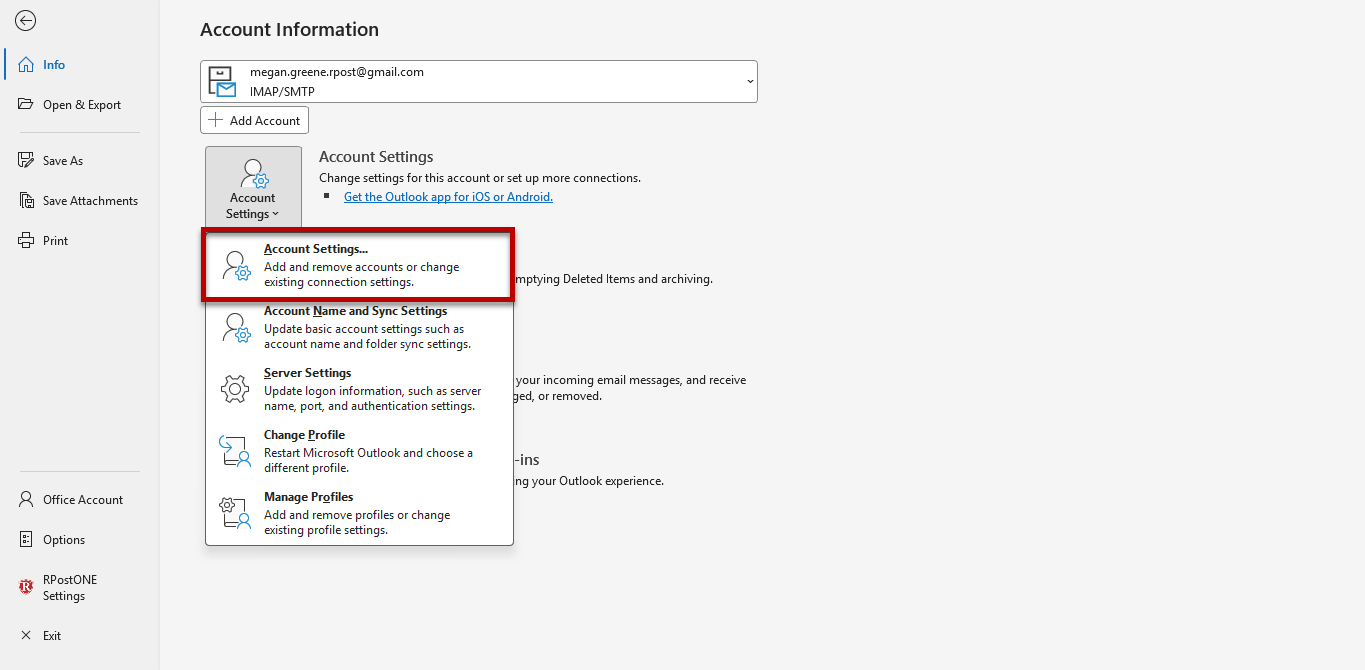Screen dimensions: 1365x670
Task: Click the Add Account button
Action: click(255, 121)
